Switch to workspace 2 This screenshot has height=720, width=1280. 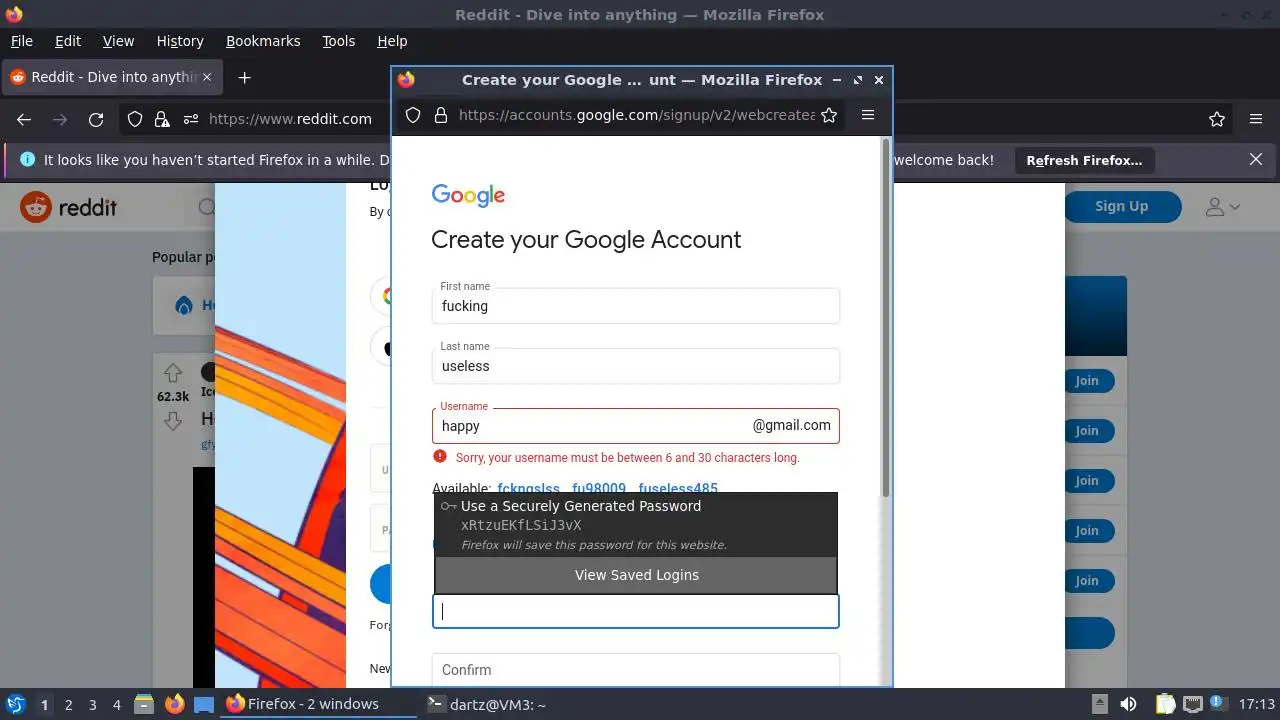[68, 704]
